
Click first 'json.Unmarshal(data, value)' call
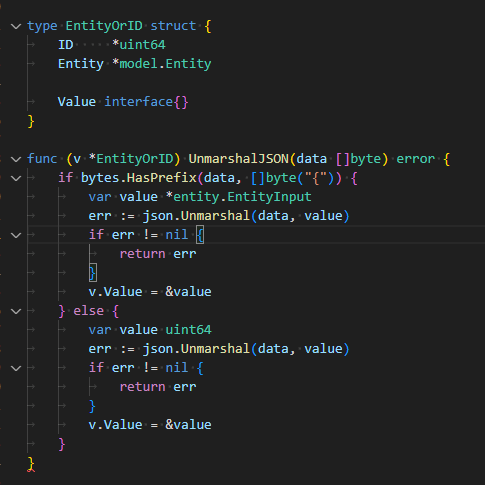(246, 216)
